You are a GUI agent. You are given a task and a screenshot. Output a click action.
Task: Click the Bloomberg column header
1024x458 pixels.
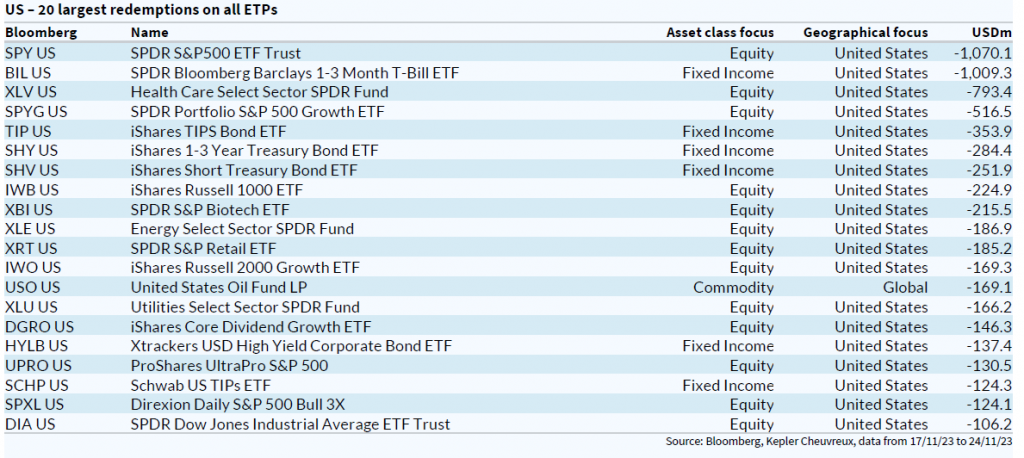point(41,32)
